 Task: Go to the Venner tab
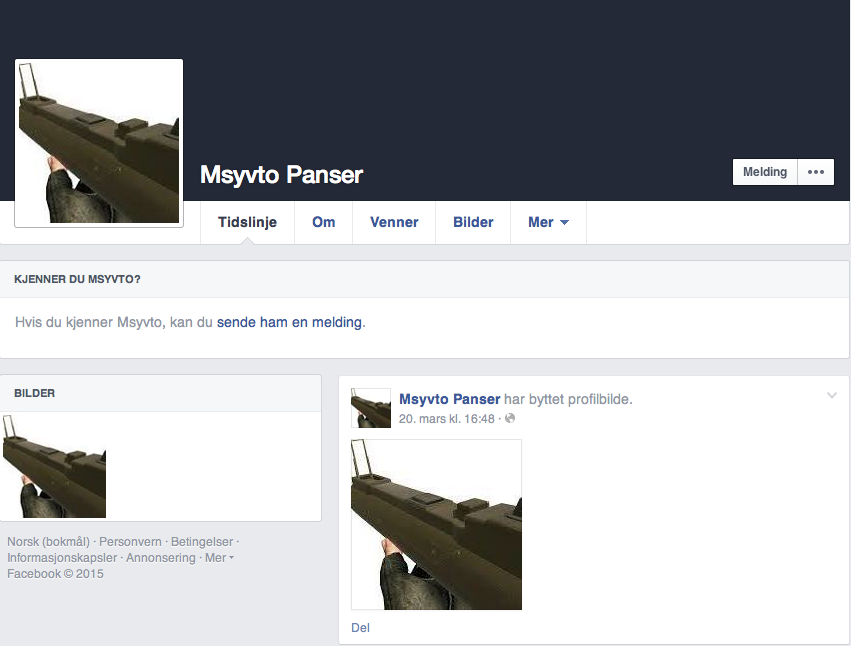tap(394, 223)
